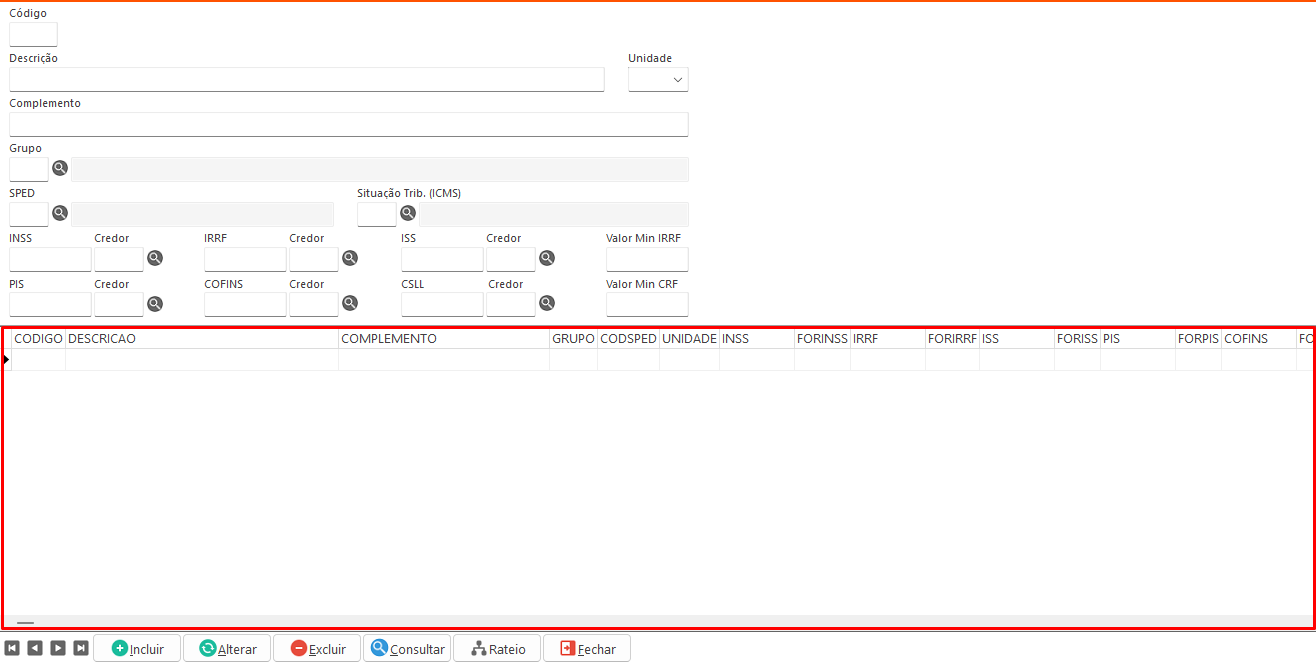Go to the first record

(x=12, y=648)
